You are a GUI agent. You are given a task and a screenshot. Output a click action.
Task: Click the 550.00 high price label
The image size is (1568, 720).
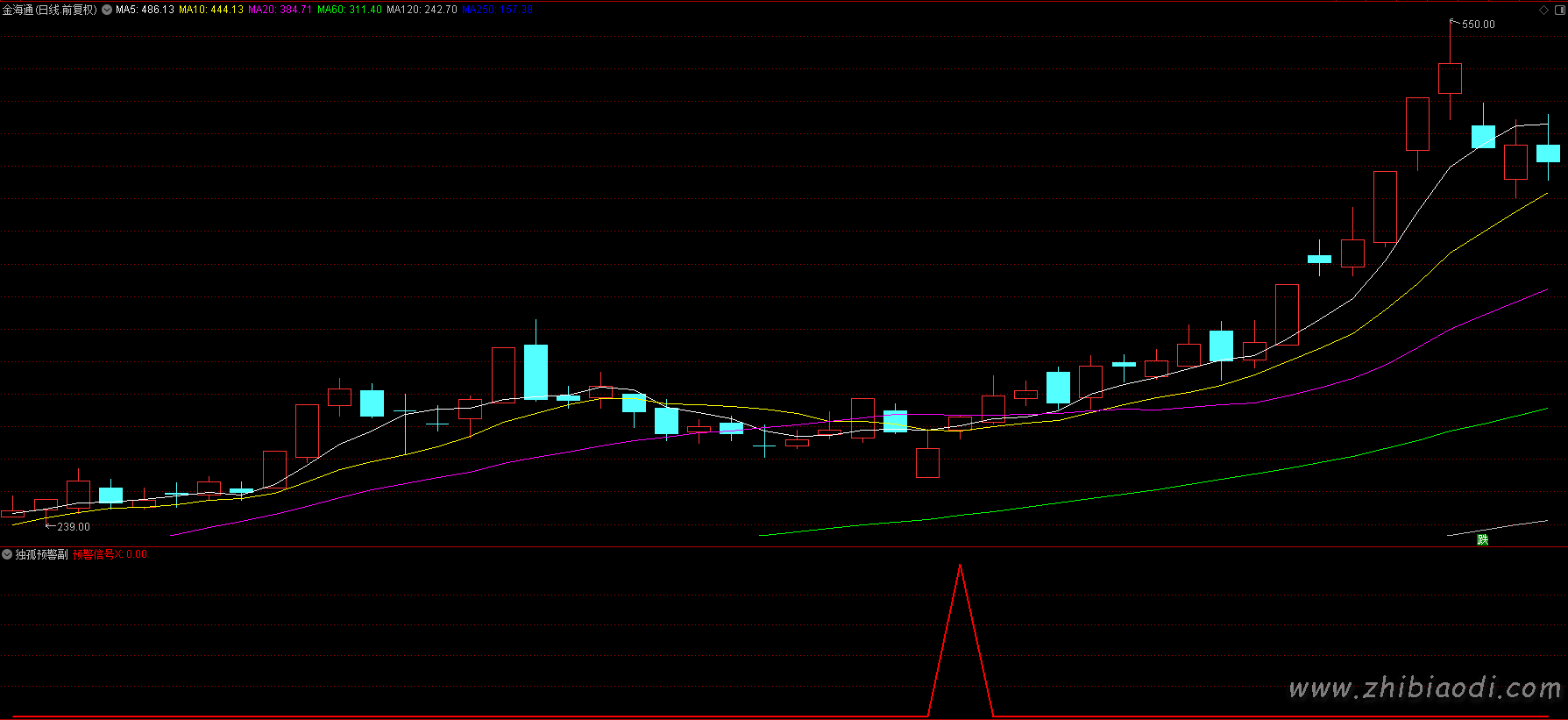[1479, 25]
